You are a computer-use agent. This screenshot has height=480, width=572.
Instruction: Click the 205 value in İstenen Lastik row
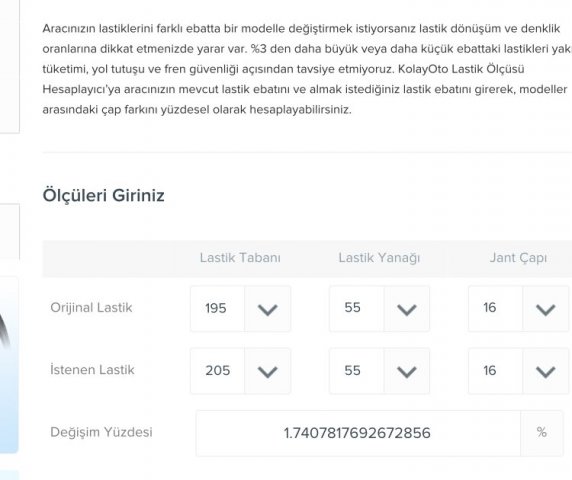coord(217,371)
